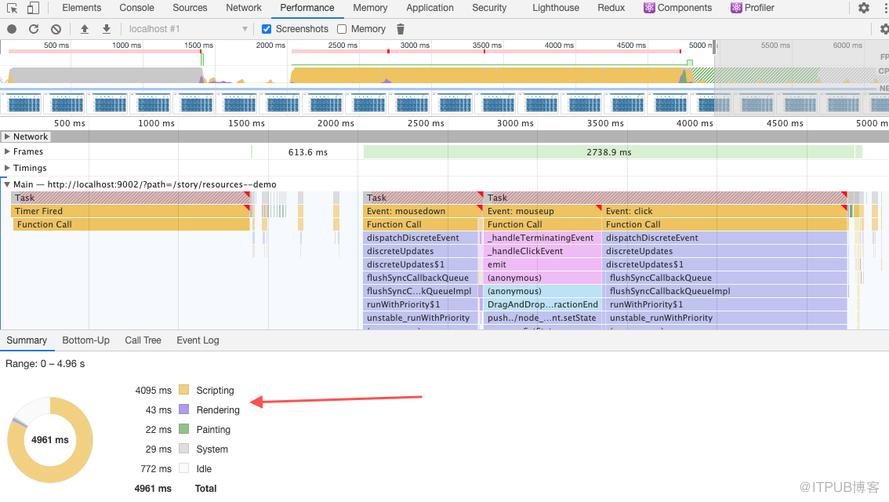
Task: Select the leftmost Task bar at Main track
Action: (130, 197)
